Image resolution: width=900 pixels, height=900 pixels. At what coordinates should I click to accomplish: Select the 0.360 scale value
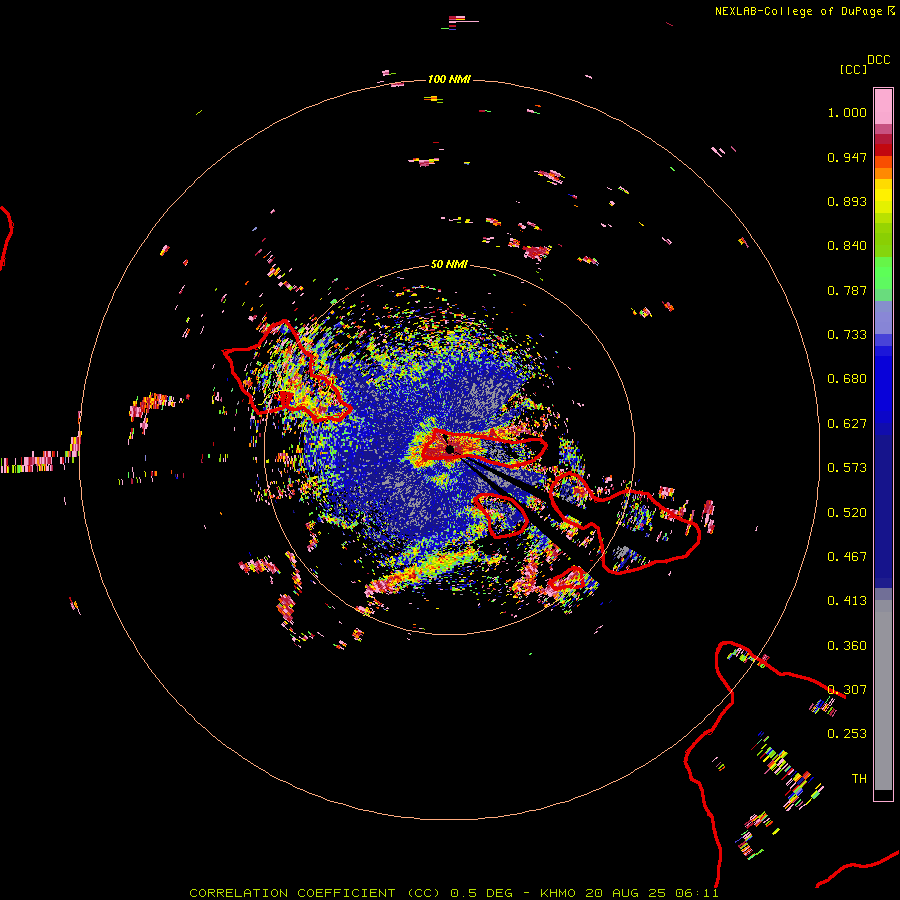pyautogui.click(x=847, y=646)
